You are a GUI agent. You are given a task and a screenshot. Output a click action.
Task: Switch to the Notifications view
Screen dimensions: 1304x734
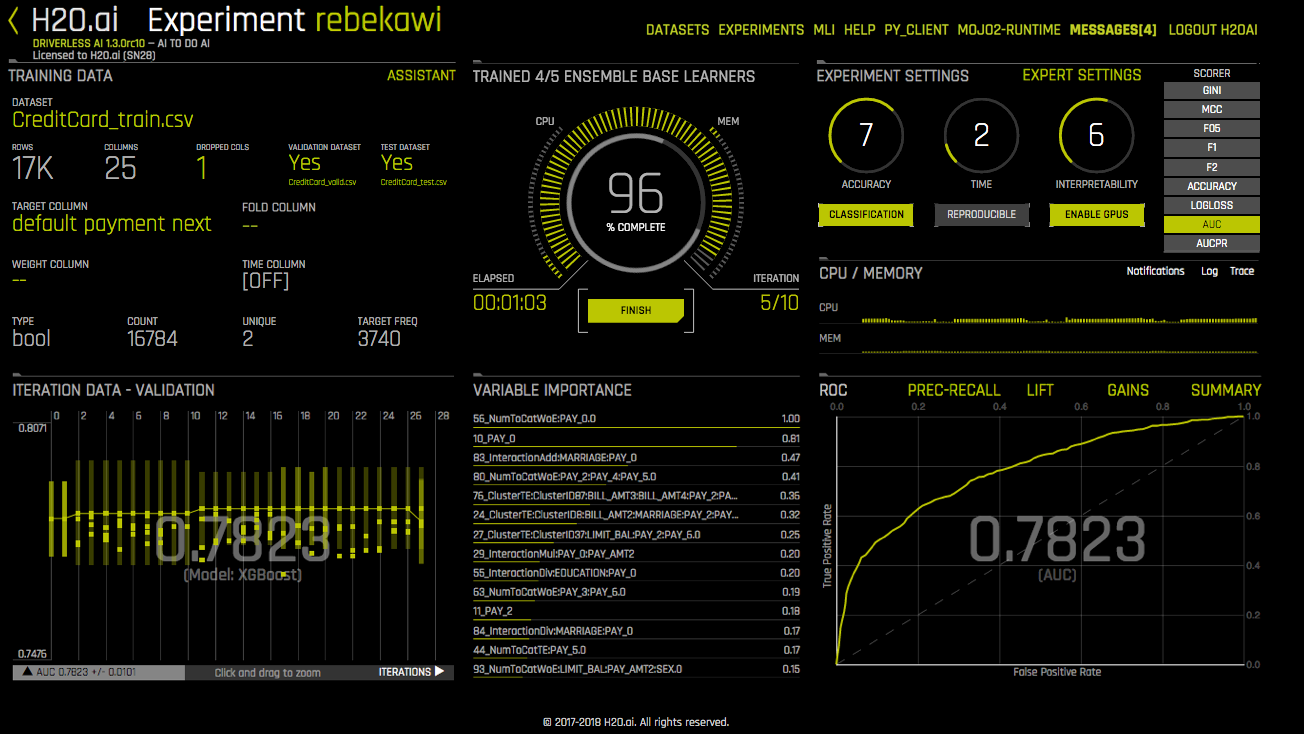coord(1155,271)
